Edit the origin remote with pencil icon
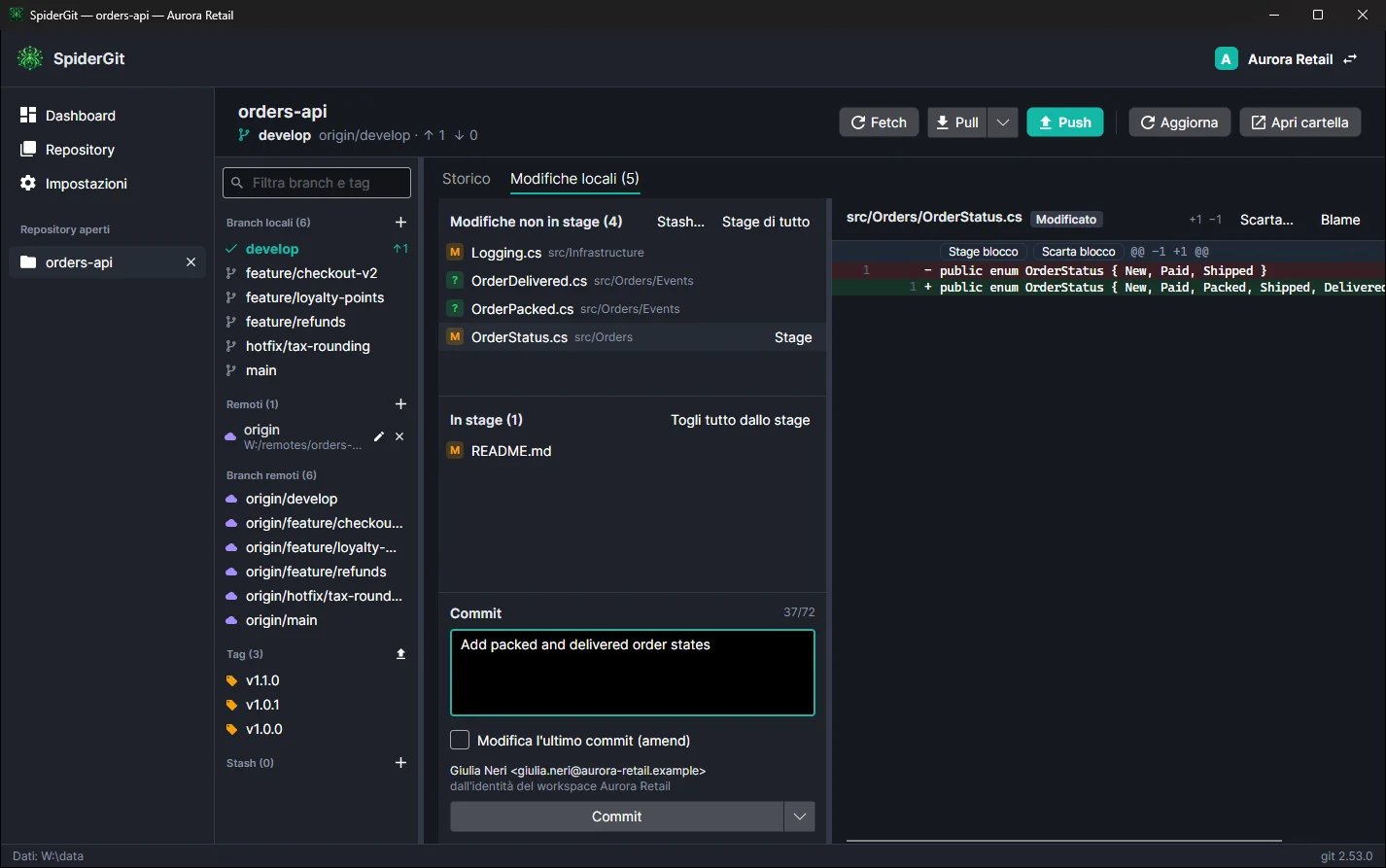The width and height of the screenshot is (1386, 868). pos(379,437)
